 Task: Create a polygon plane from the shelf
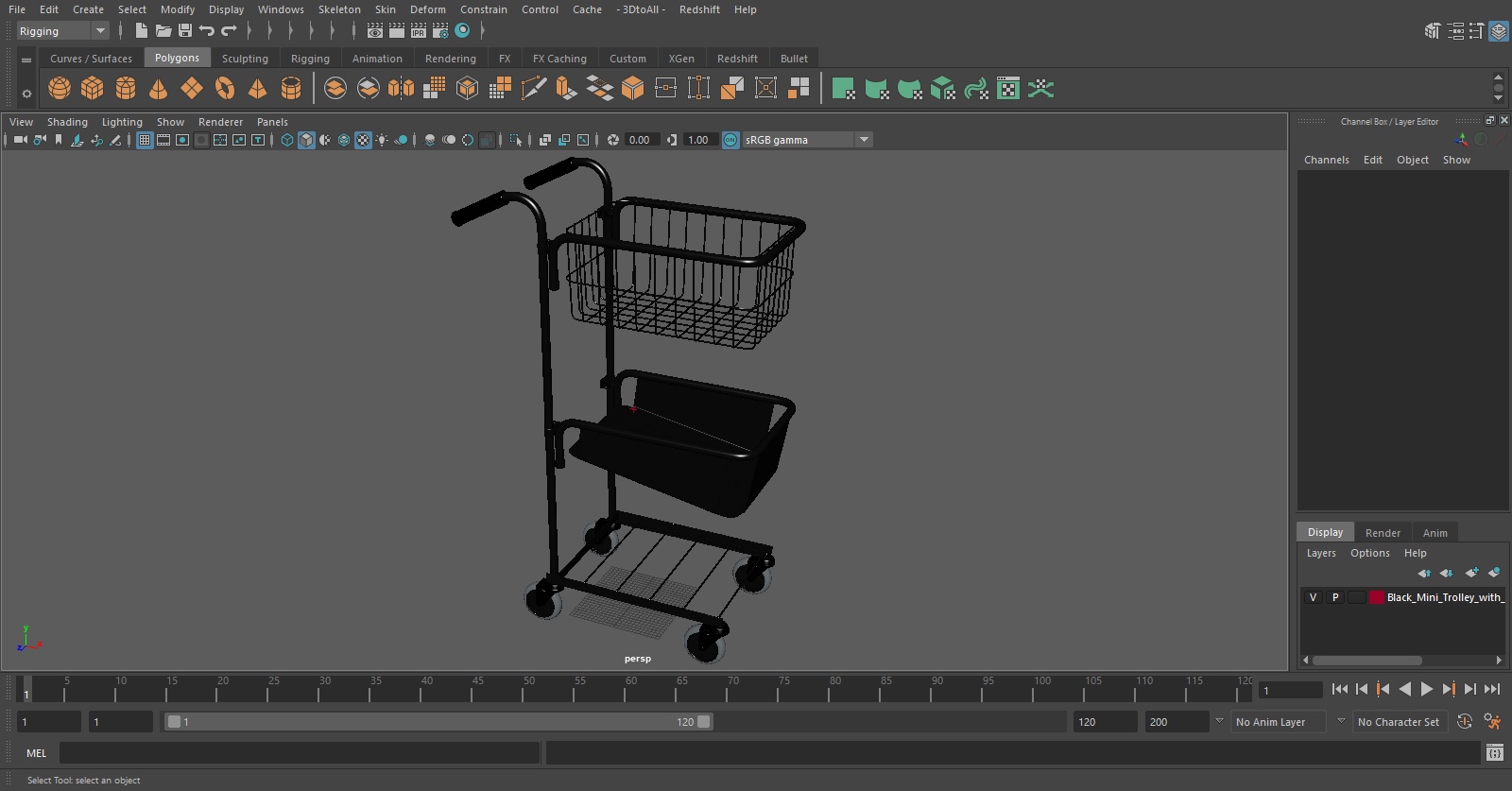pyautogui.click(x=192, y=89)
